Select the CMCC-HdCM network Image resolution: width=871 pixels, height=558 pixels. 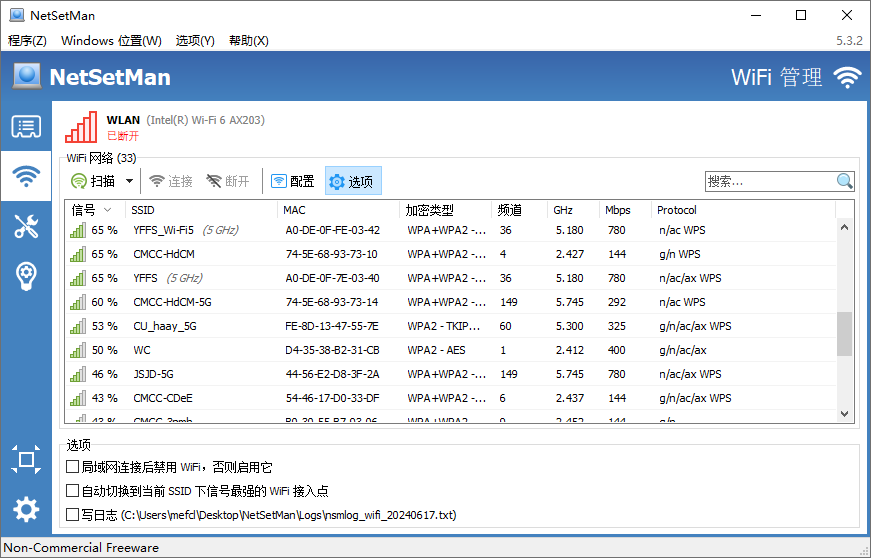point(450,254)
